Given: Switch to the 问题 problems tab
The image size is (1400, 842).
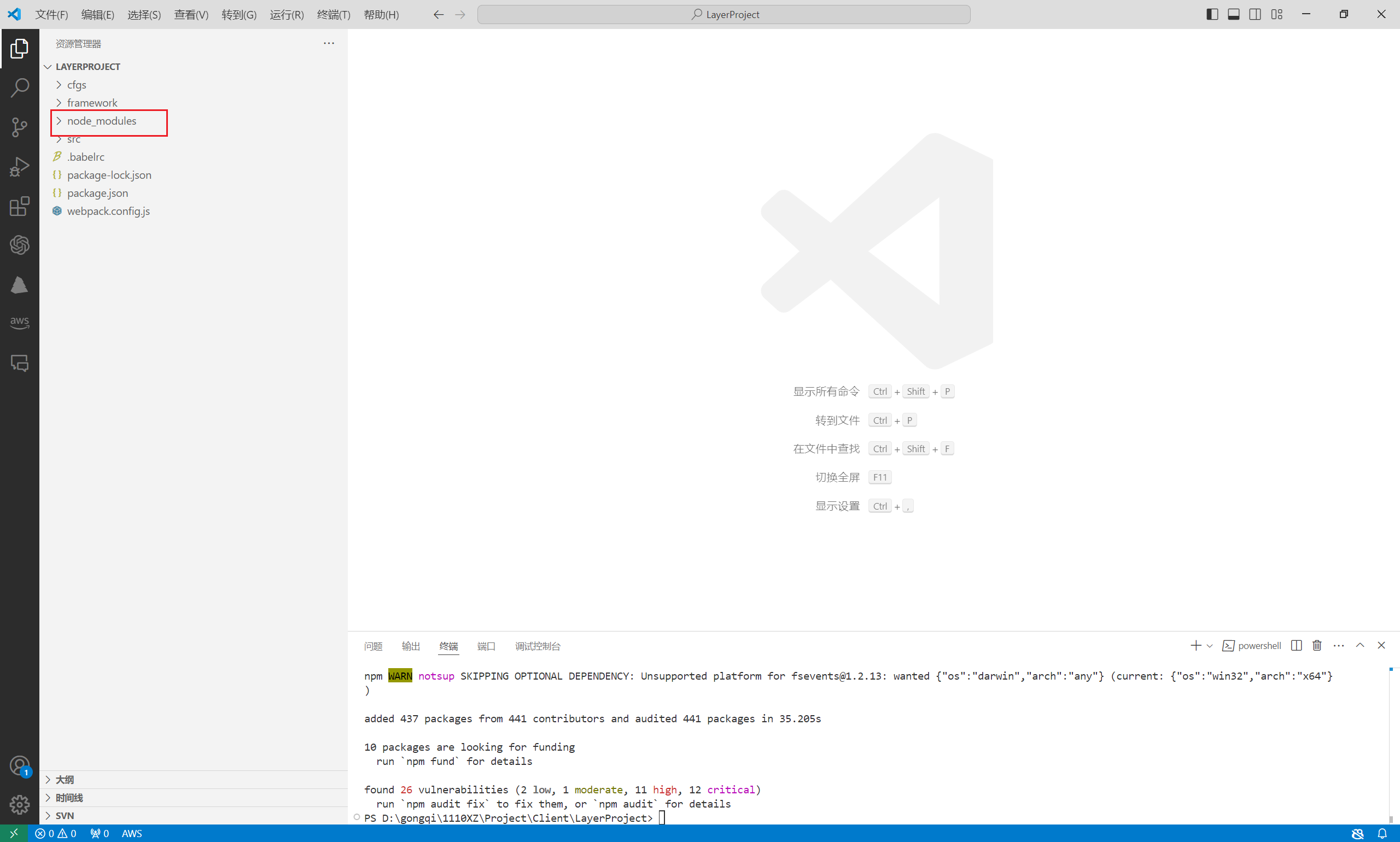Looking at the screenshot, I should (x=374, y=646).
